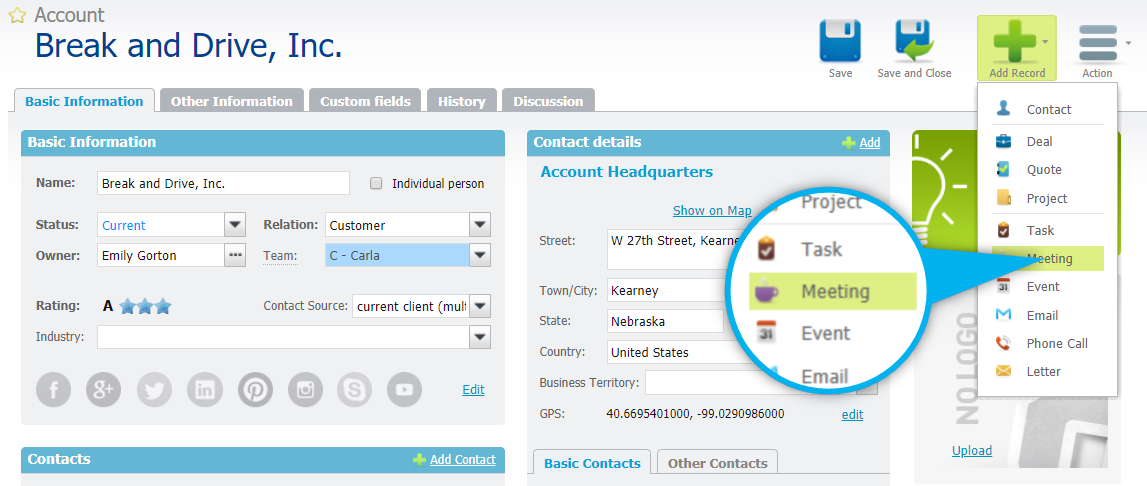Switch to the Custom fields tab

click(x=365, y=101)
